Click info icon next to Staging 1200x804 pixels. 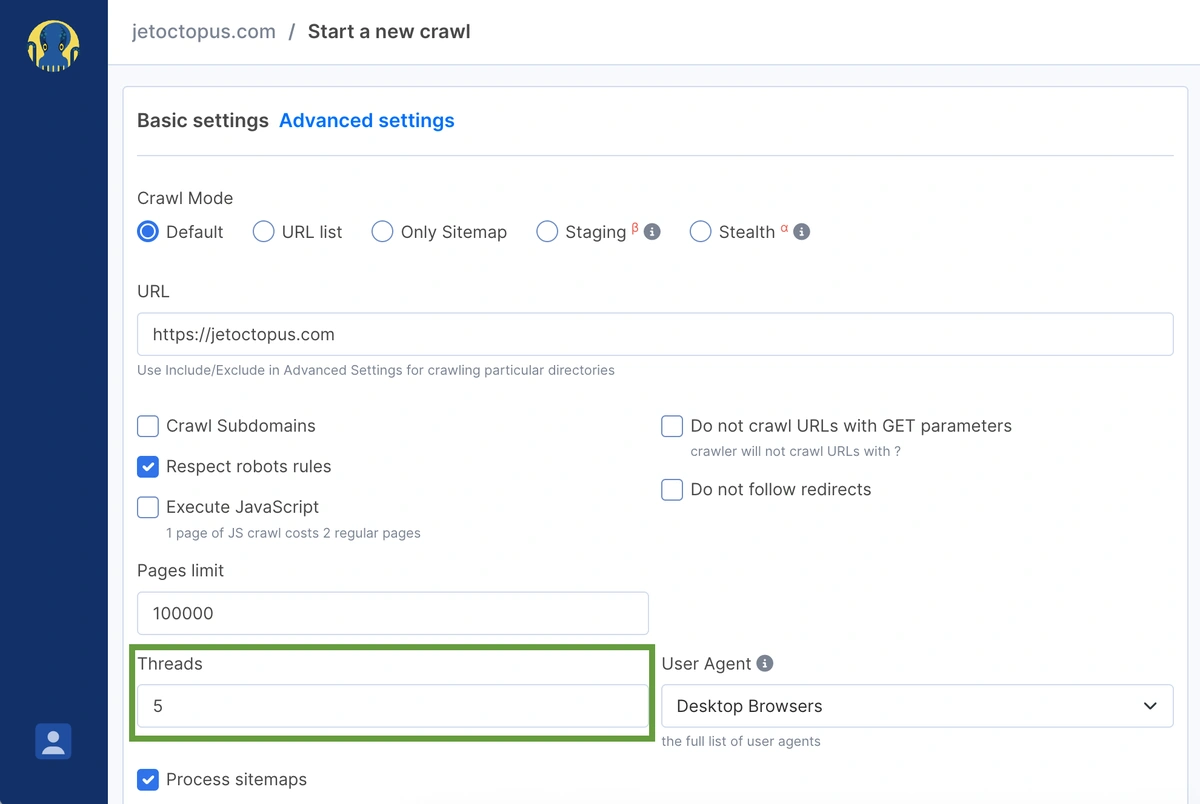[652, 232]
